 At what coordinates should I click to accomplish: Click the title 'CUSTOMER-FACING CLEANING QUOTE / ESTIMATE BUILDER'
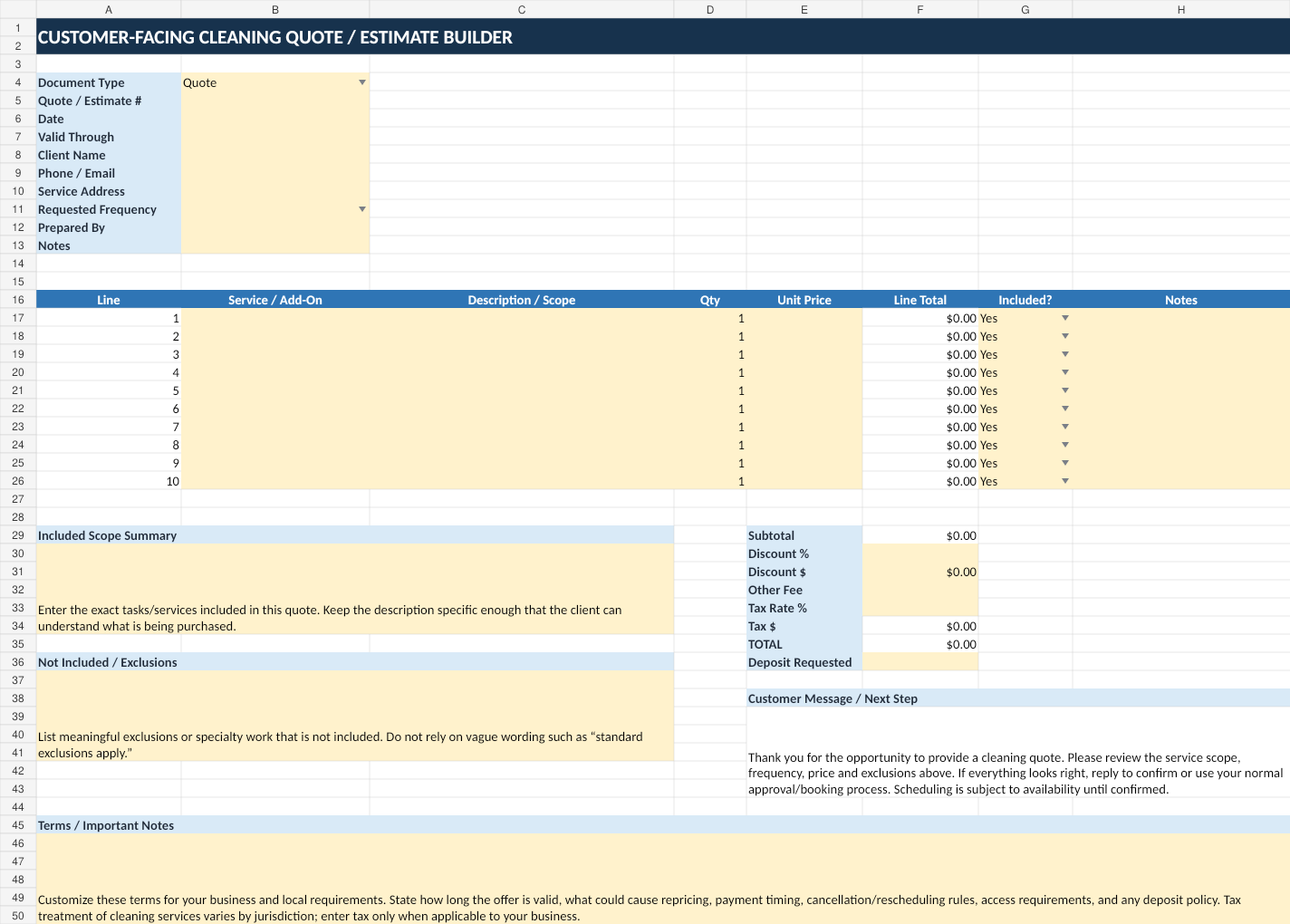tap(275, 37)
